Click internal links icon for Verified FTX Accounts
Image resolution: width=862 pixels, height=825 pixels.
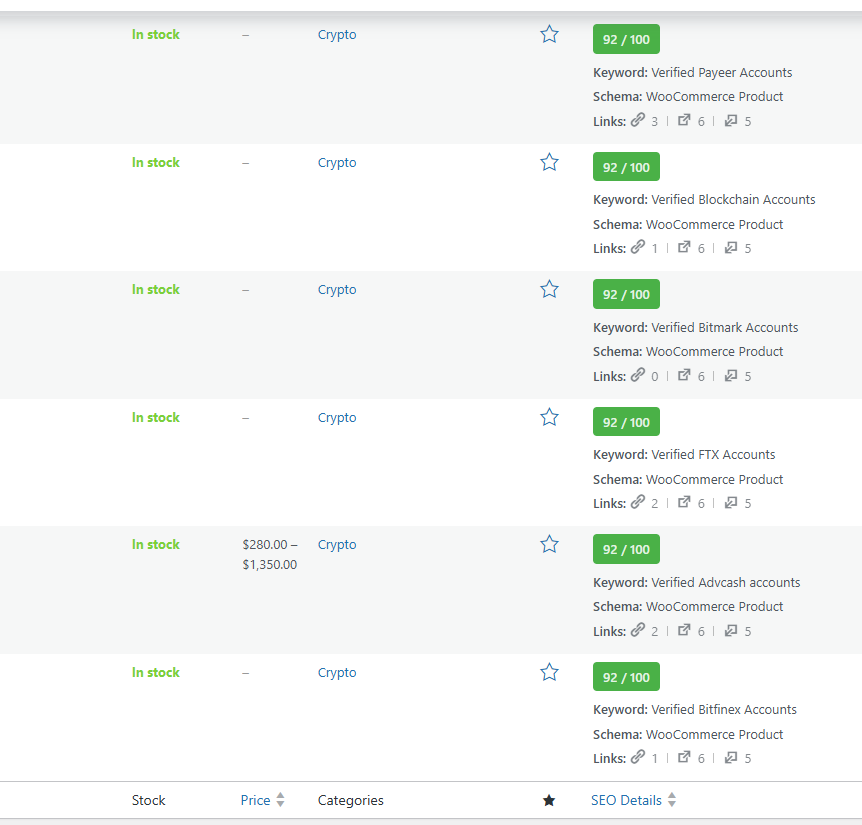[x=638, y=503]
